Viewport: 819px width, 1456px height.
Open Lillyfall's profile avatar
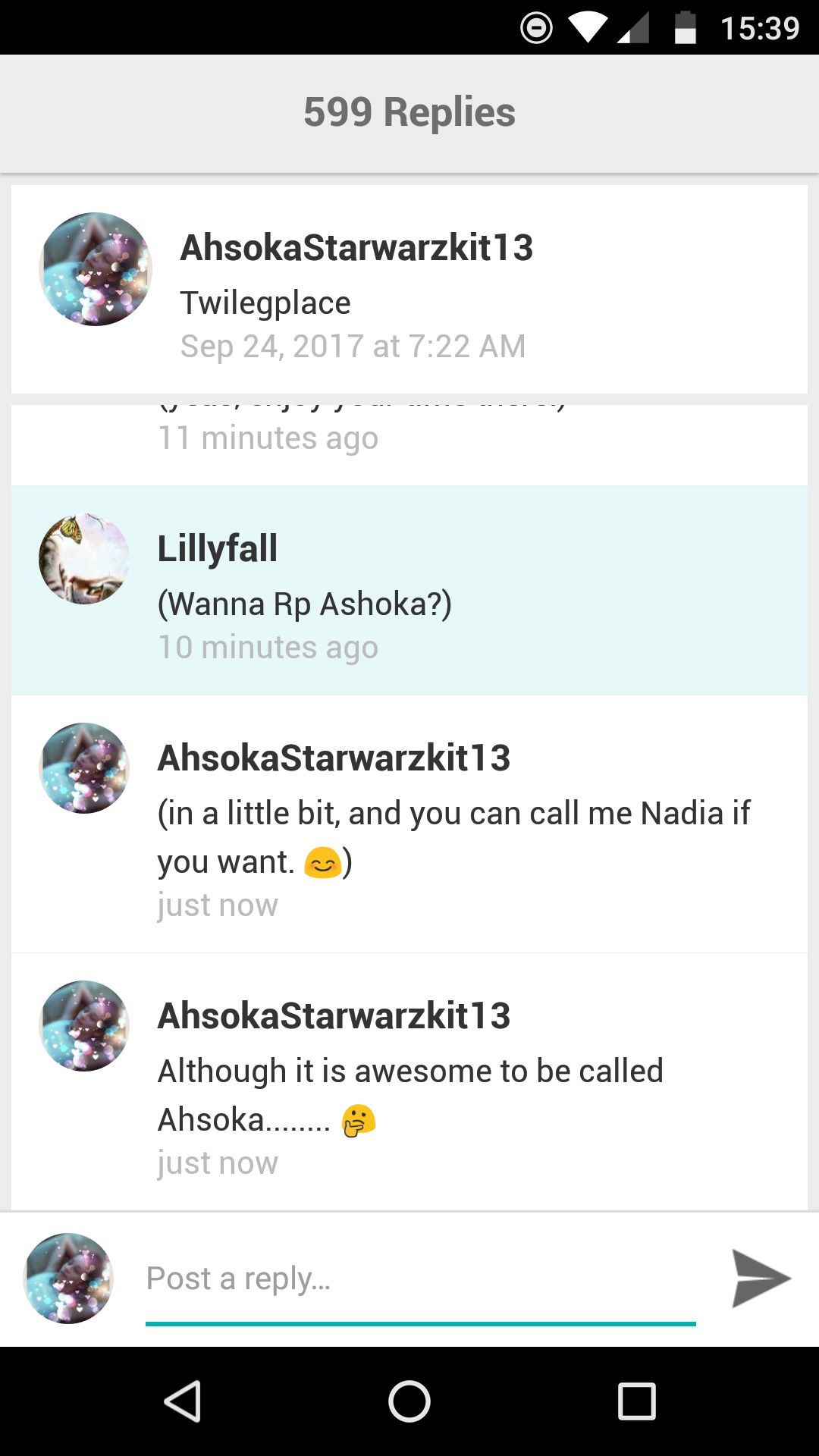(x=84, y=559)
